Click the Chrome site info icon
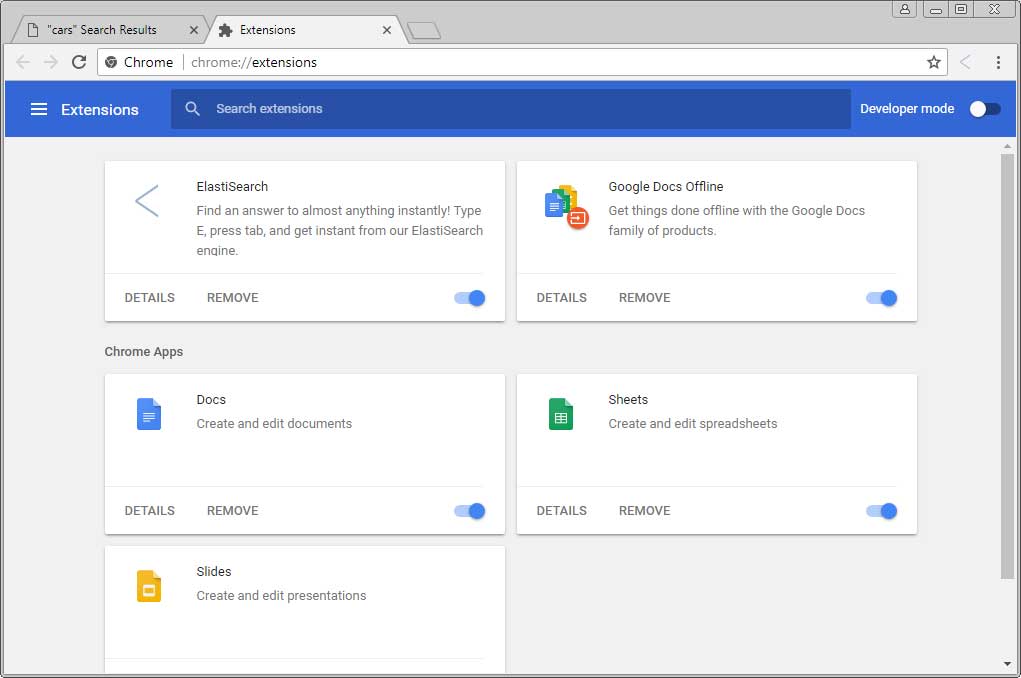1021x678 pixels. 111,62
